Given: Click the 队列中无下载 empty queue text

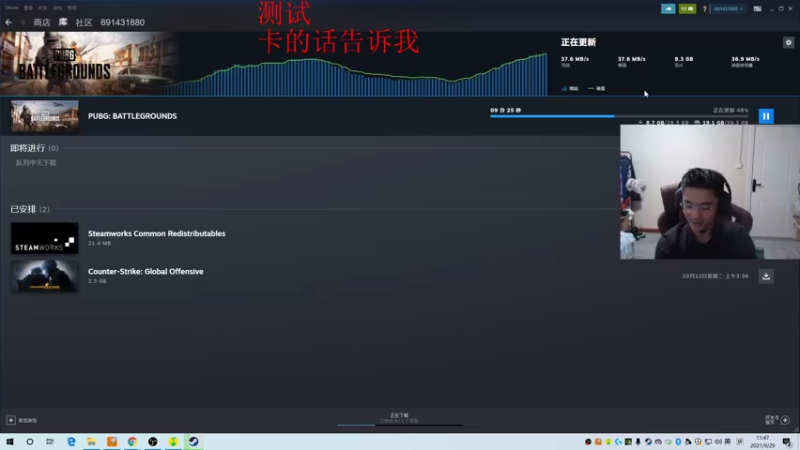Looking at the screenshot, I should coord(36,163).
